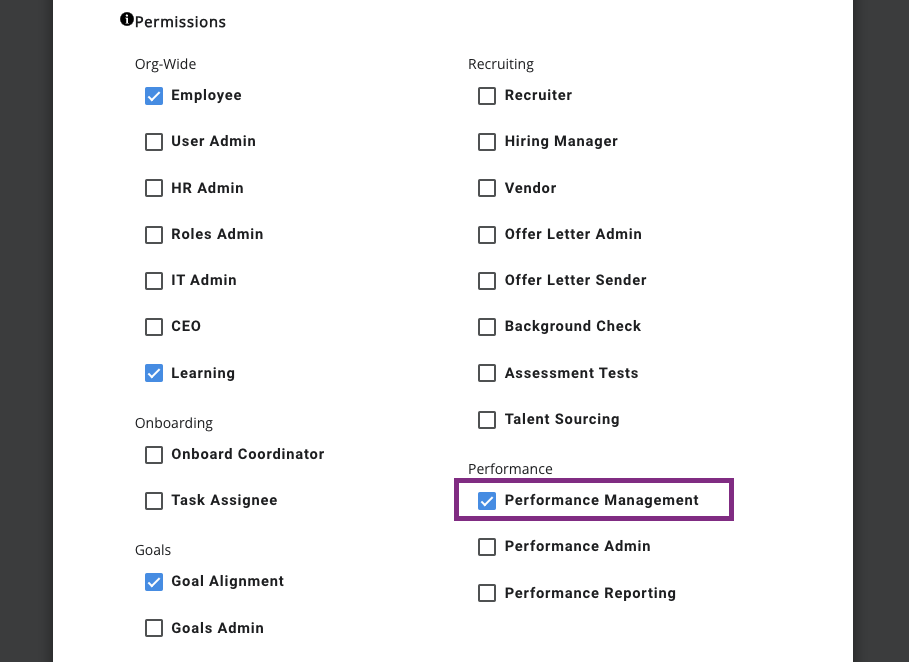Check the Performance Reporting checkbox
Viewport: 909px width, 662px height.
[x=487, y=594]
